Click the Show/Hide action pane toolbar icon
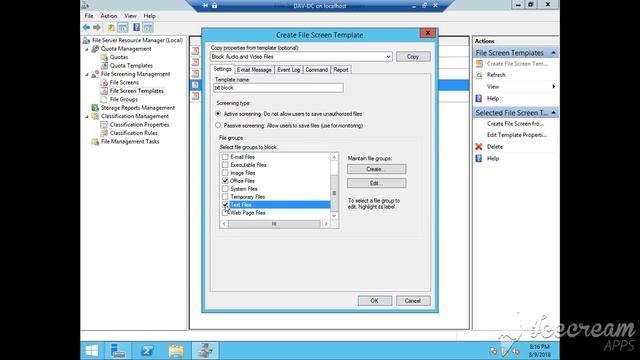The image size is (640, 360). click(148, 27)
